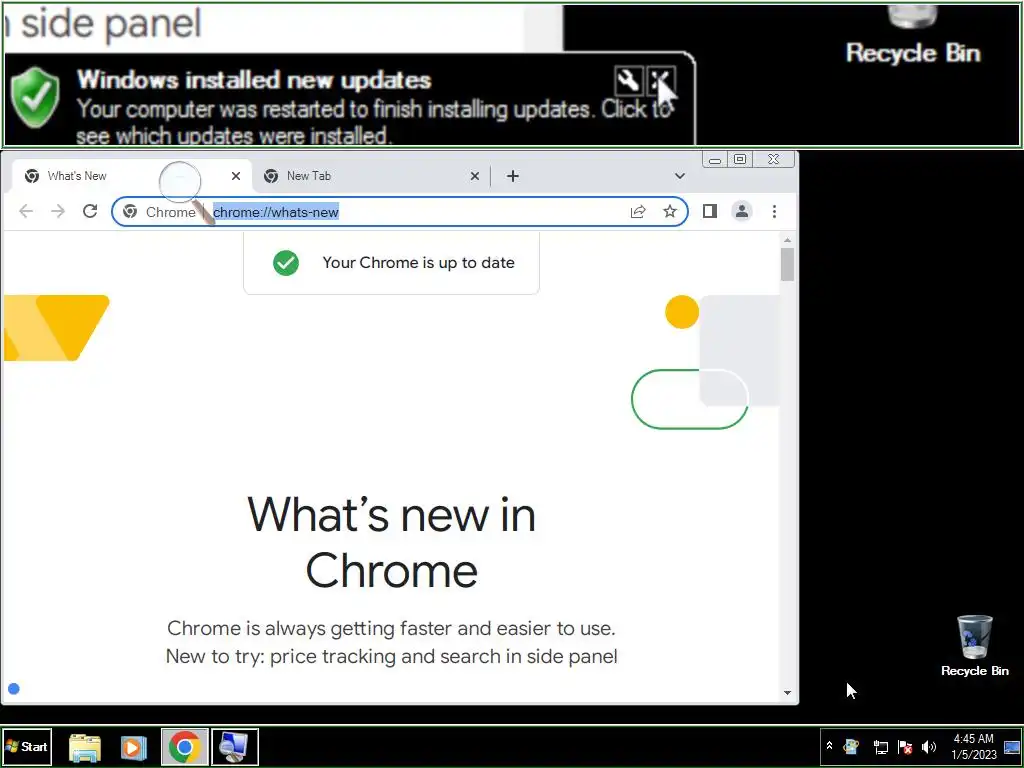
Task: Open the Action Center flag icon
Action: point(904,746)
